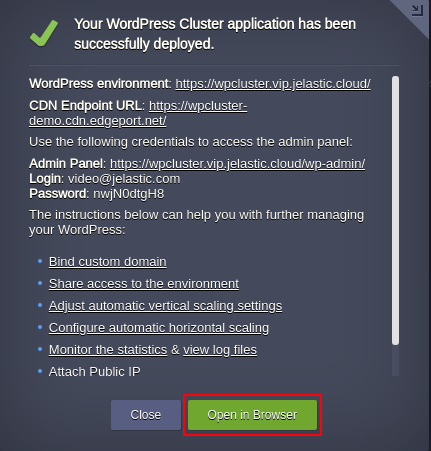Click the green Open in Browser button
This screenshot has height=451, width=431.
(x=252, y=415)
